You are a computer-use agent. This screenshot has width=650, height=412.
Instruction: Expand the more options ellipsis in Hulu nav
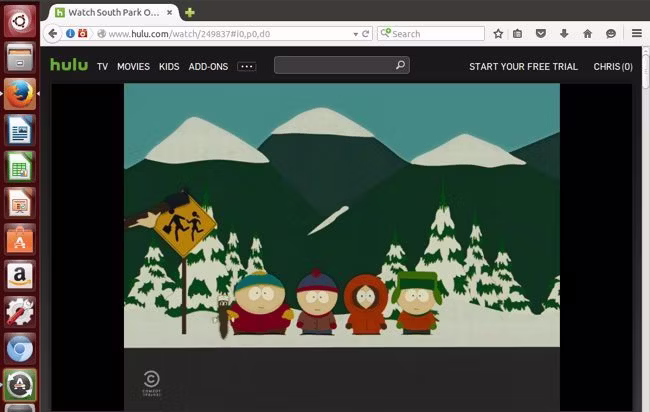(247, 67)
